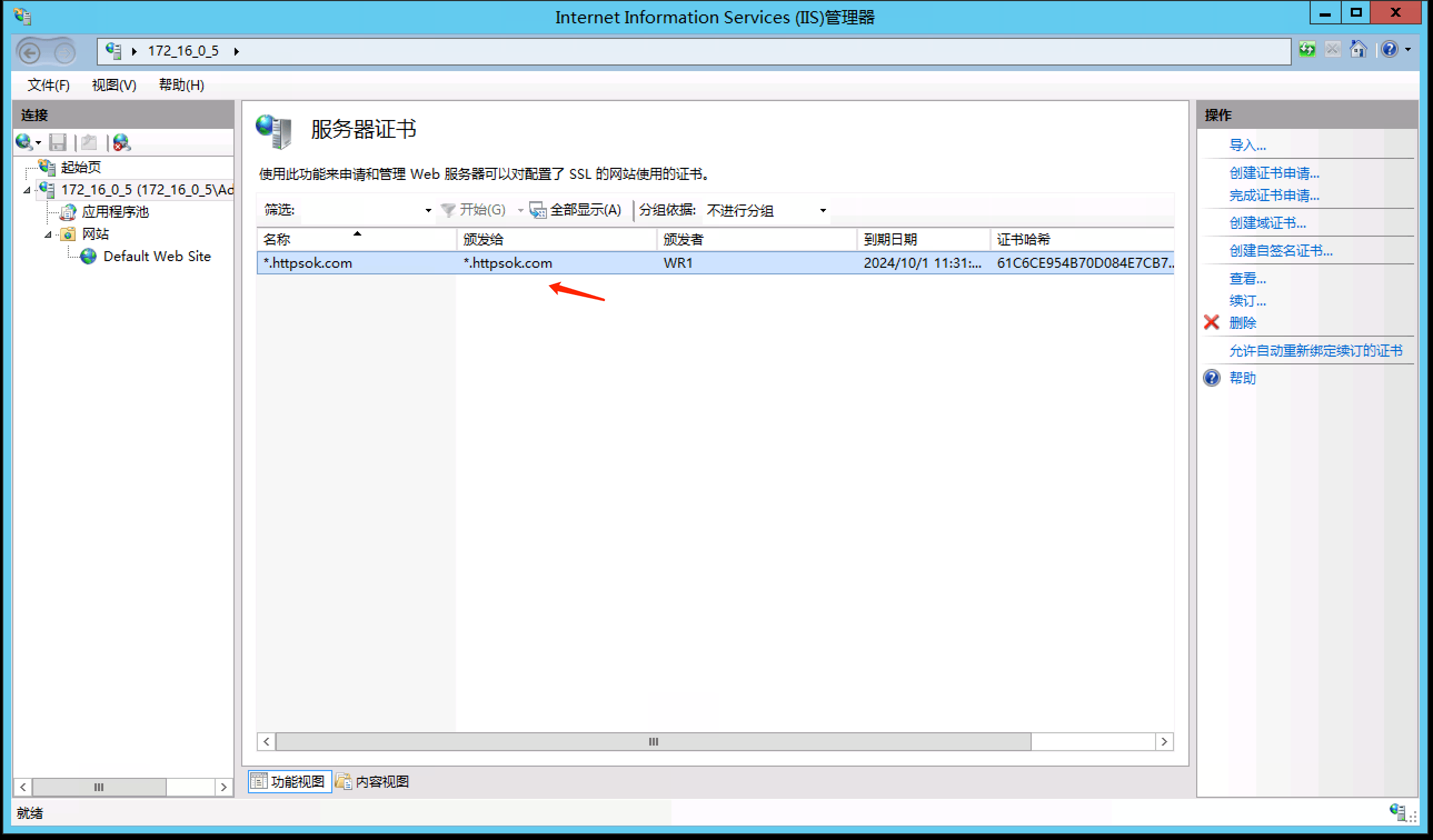Collapse the 172_16_0_5 server node
This screenshot has height=840, width=1433.
point(27,190)
